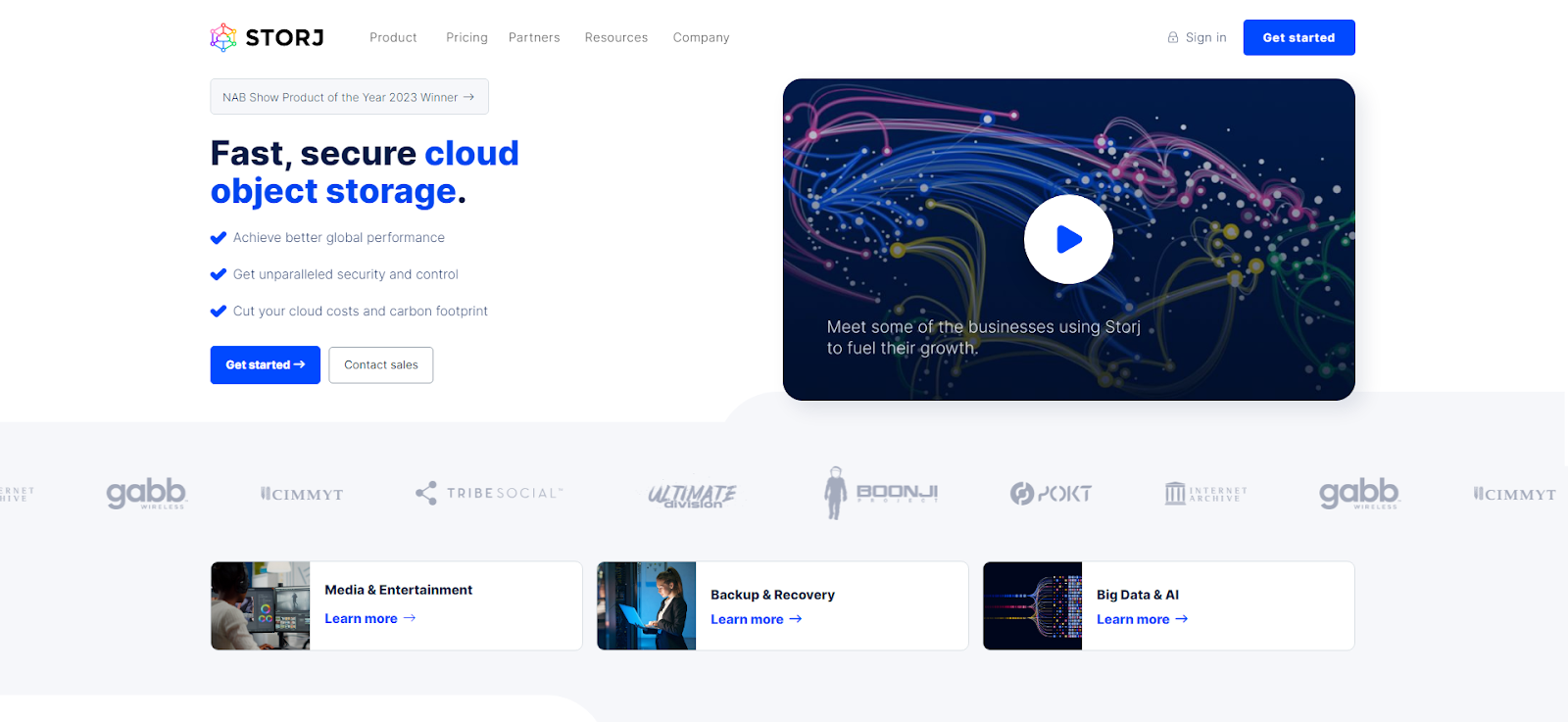
Task: Open the NAB Show Product of the Year banner
Action: (349, 97)
